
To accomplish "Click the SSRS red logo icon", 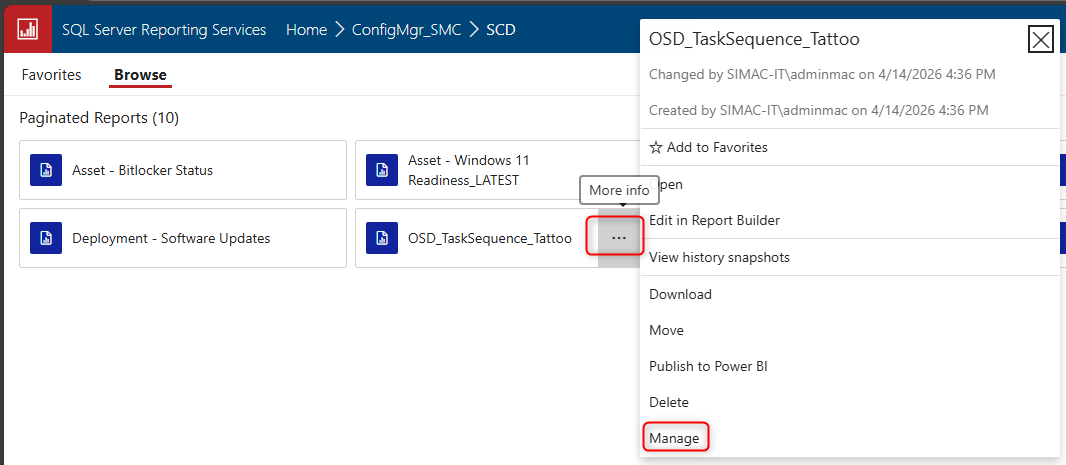I will pyautogui.click(x=28, y=30).
